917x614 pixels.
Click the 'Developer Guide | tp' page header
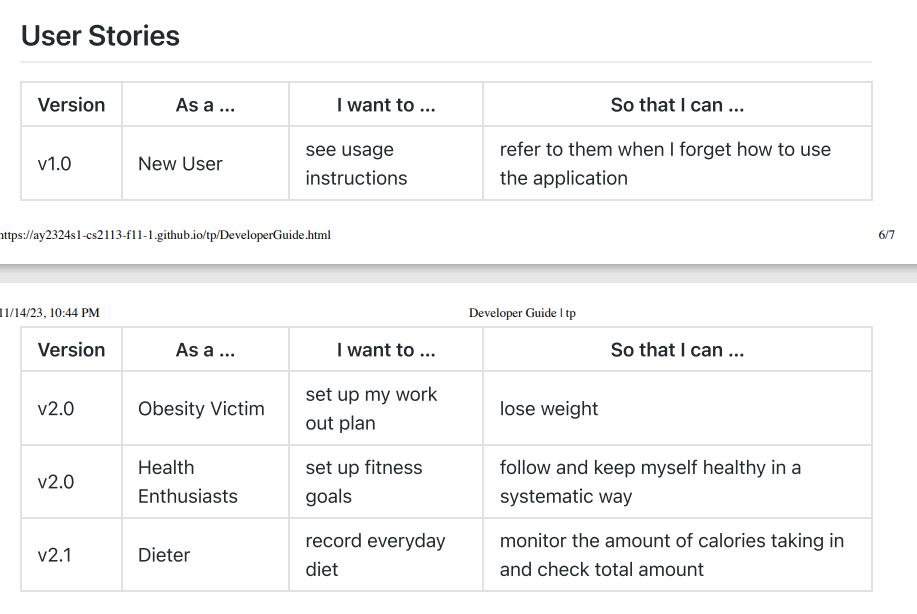[x=522, y=313]
